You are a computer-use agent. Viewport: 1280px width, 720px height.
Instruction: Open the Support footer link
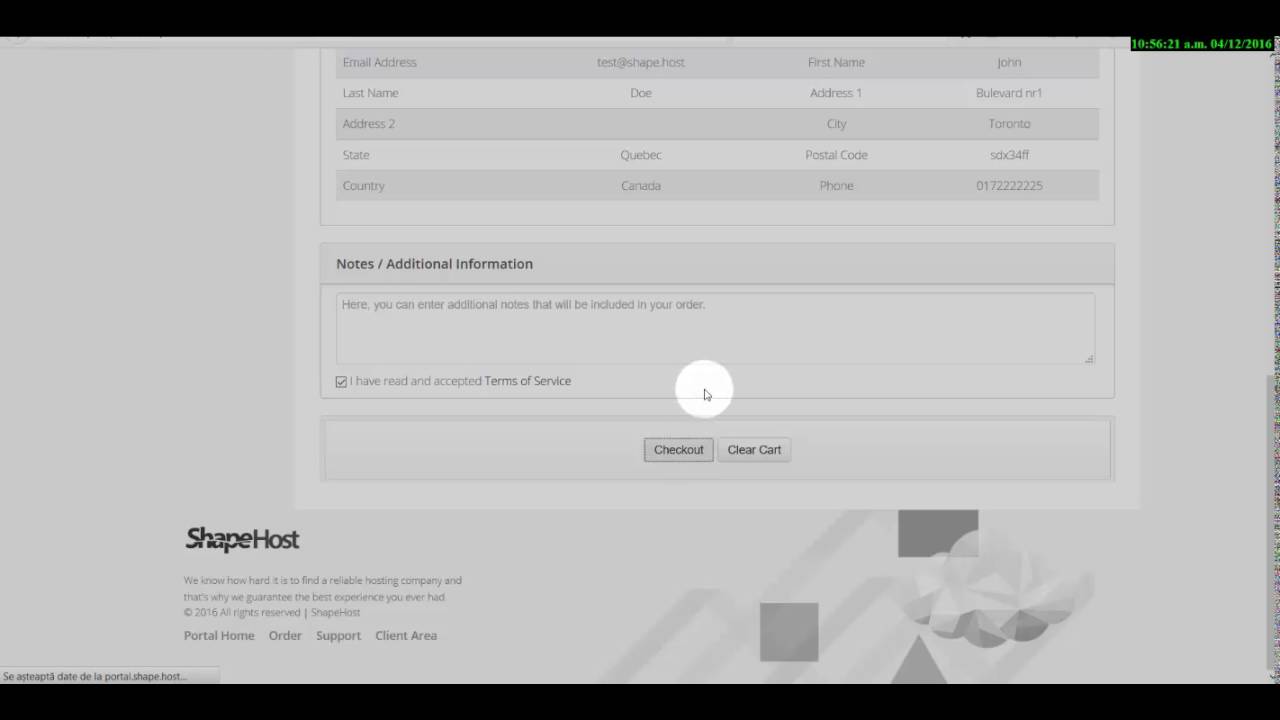point(338,636)
